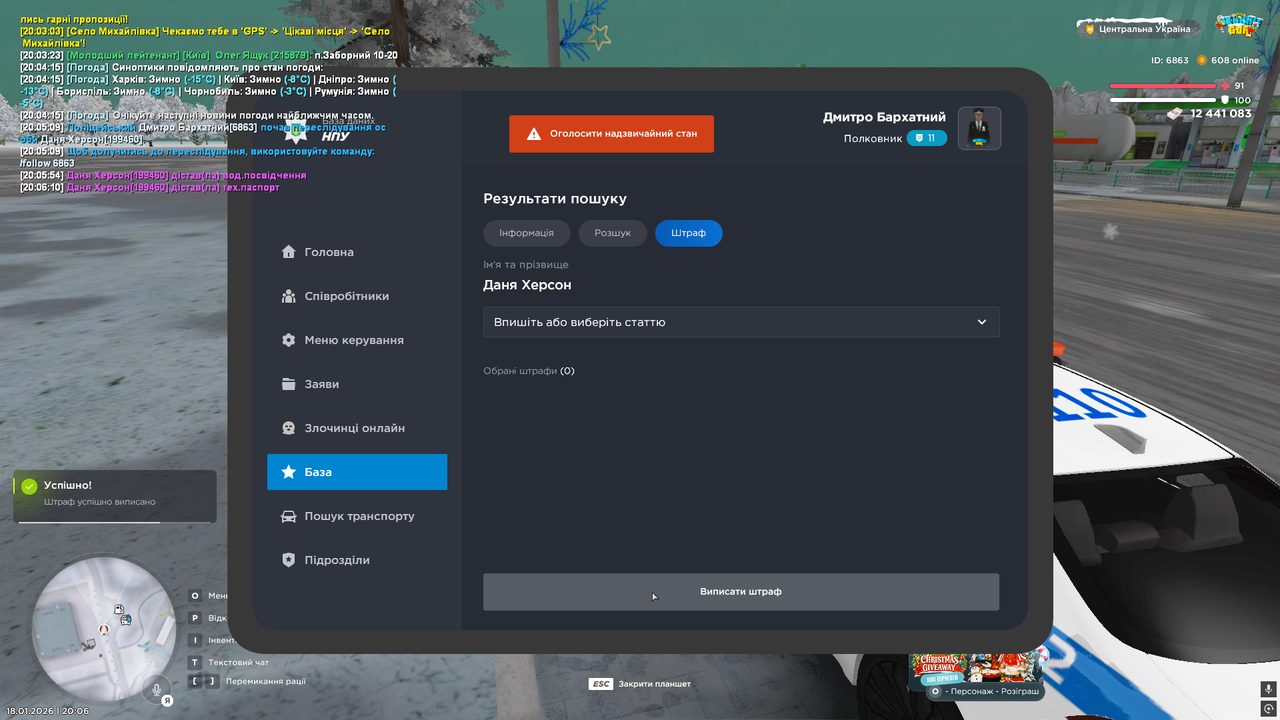
Task: Click the people icon beside Співробітники
Action: coord(288,296)
